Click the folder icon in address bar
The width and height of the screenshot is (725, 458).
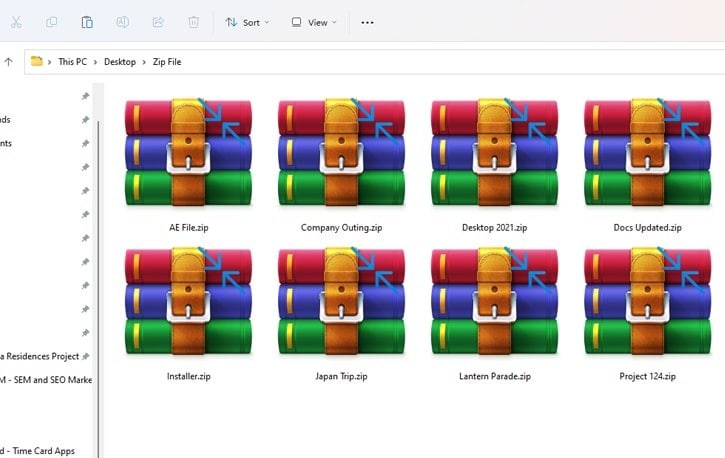coord(37,61)
